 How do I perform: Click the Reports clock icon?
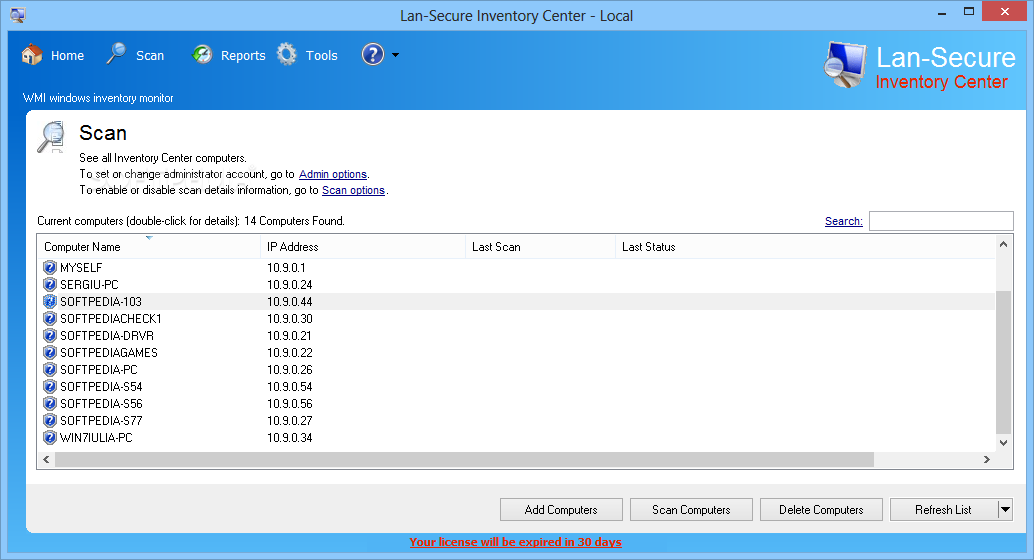(202, 55)
